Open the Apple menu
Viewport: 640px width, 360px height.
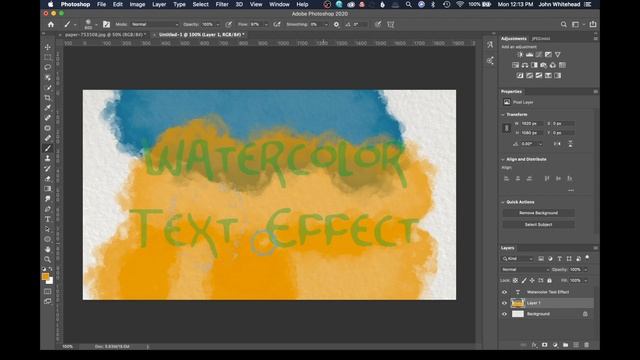pyautogui.click(x=51, y=4)
